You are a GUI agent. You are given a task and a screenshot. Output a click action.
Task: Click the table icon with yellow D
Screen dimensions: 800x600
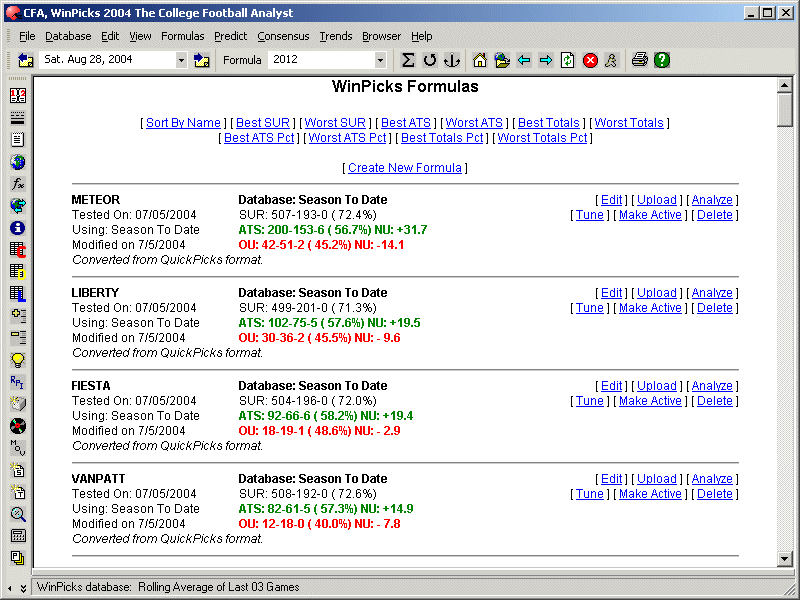18,271
